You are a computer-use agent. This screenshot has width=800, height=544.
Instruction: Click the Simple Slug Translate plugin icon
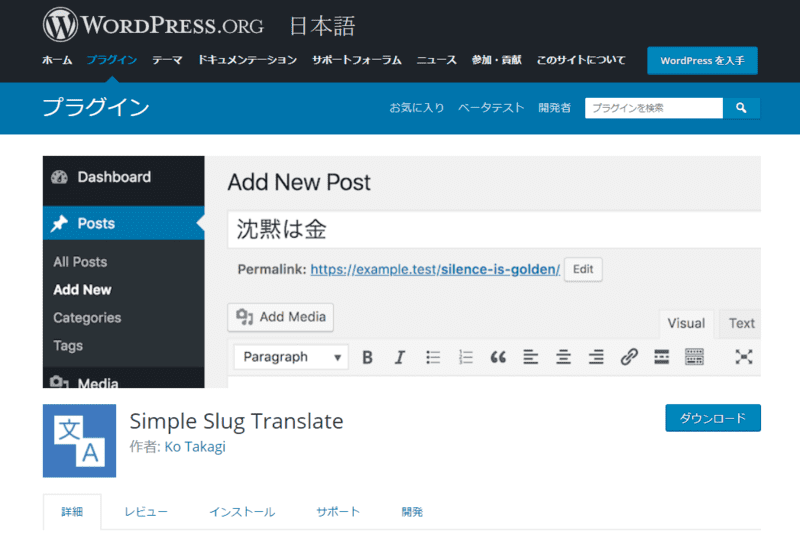pos(80,441)
